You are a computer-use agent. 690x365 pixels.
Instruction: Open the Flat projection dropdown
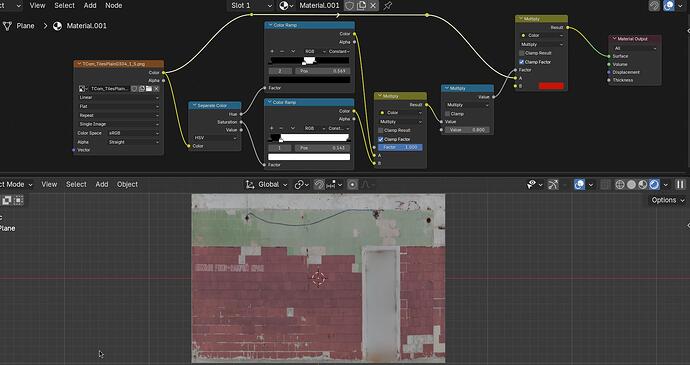click(x=118, y=106)
